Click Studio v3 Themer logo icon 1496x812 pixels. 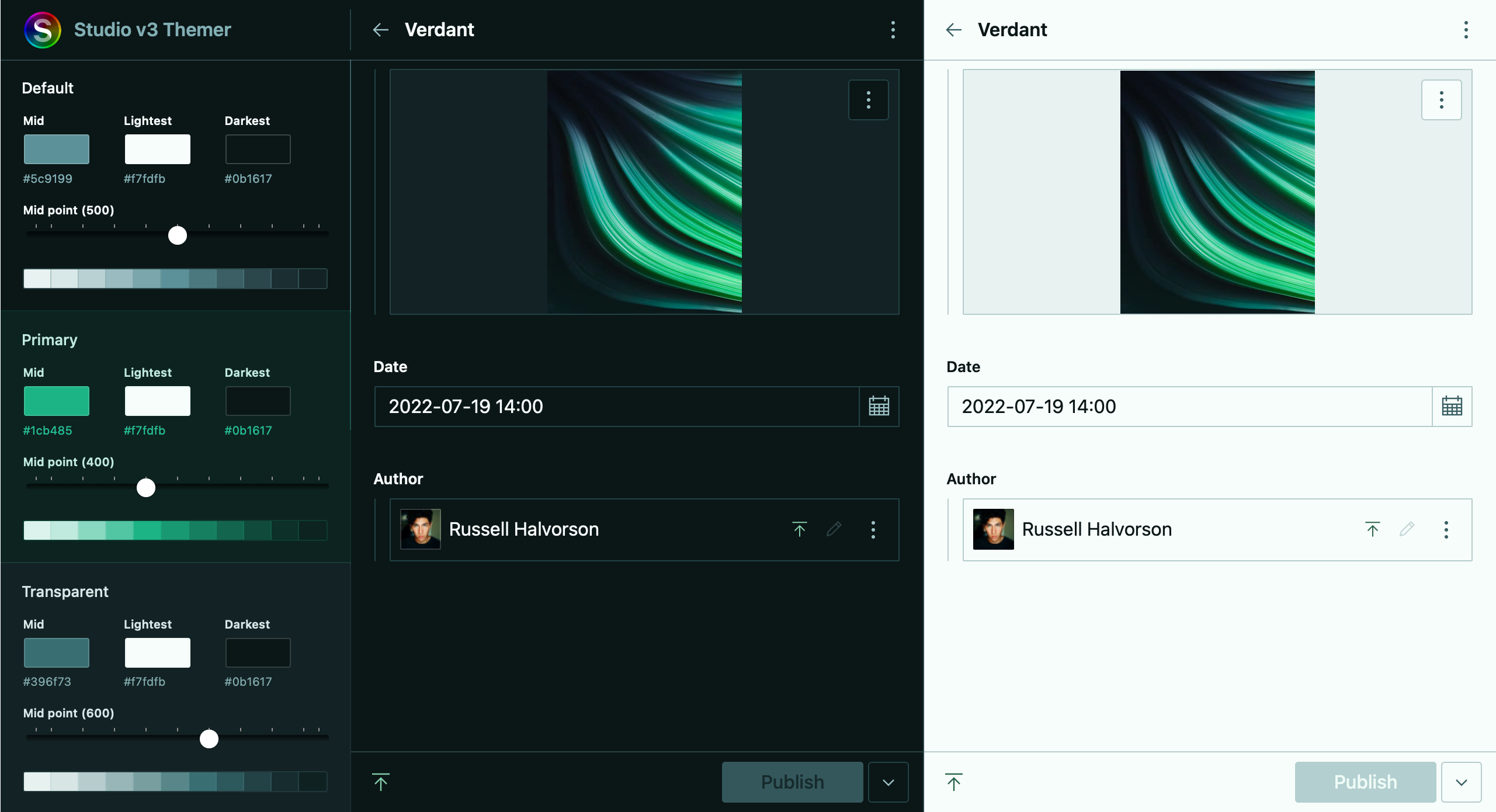tap(43, 30)
